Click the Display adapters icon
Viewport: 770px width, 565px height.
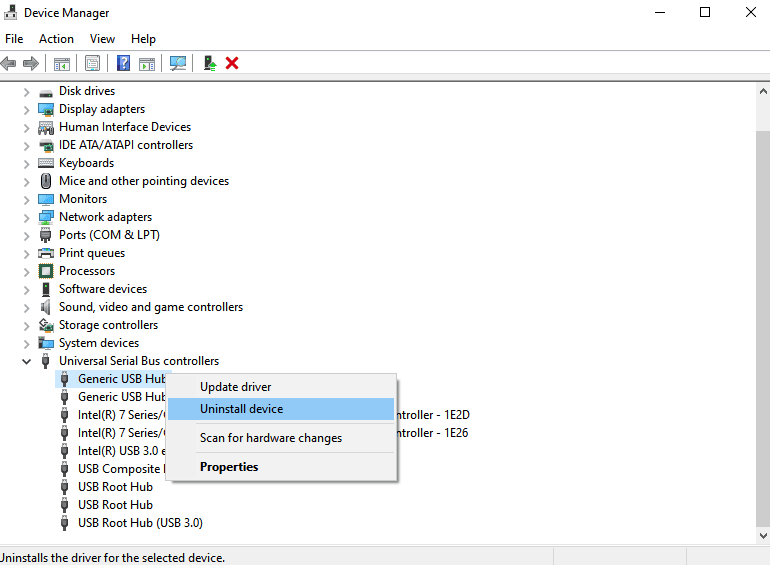pyautogui.click(x=46, y=109)
